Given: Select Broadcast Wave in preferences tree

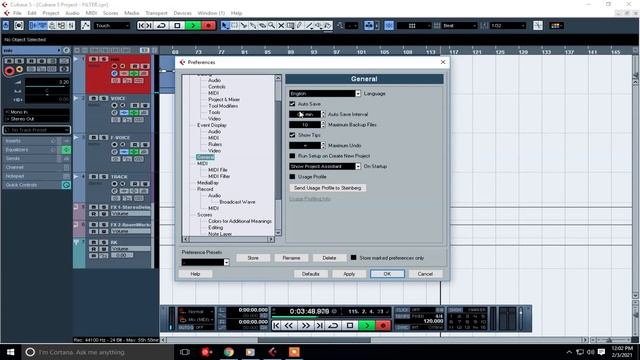Looking at the screenshot, I should coord(237,202).
